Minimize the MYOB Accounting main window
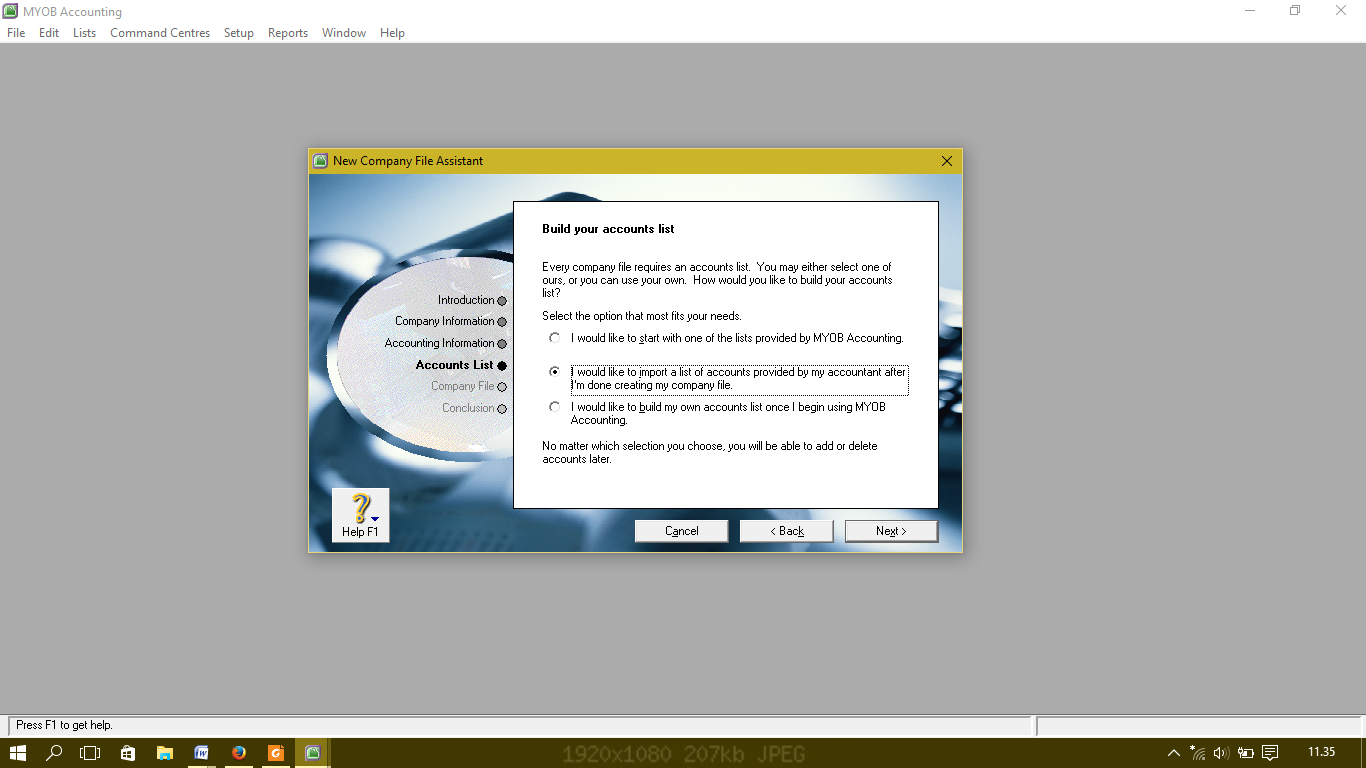The height and width of the screenshot is (768, 1366). [x=1250, y=11]
